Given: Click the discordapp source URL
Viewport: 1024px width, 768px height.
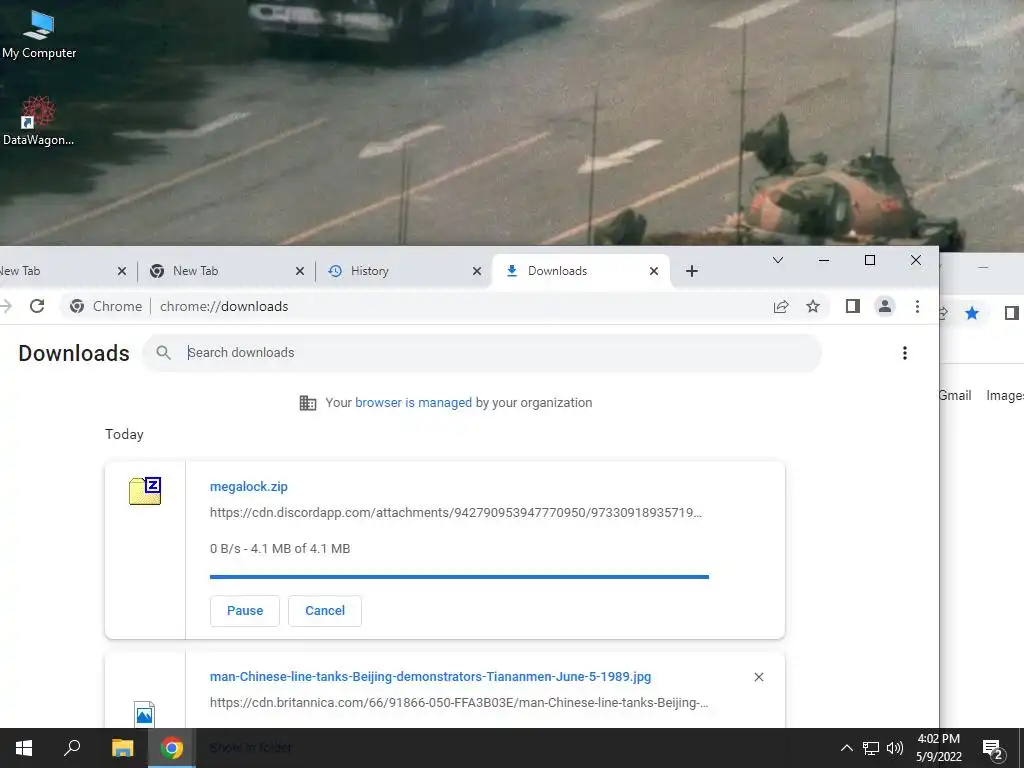Looking at the screenshot, I should click(x=455, y=513).
